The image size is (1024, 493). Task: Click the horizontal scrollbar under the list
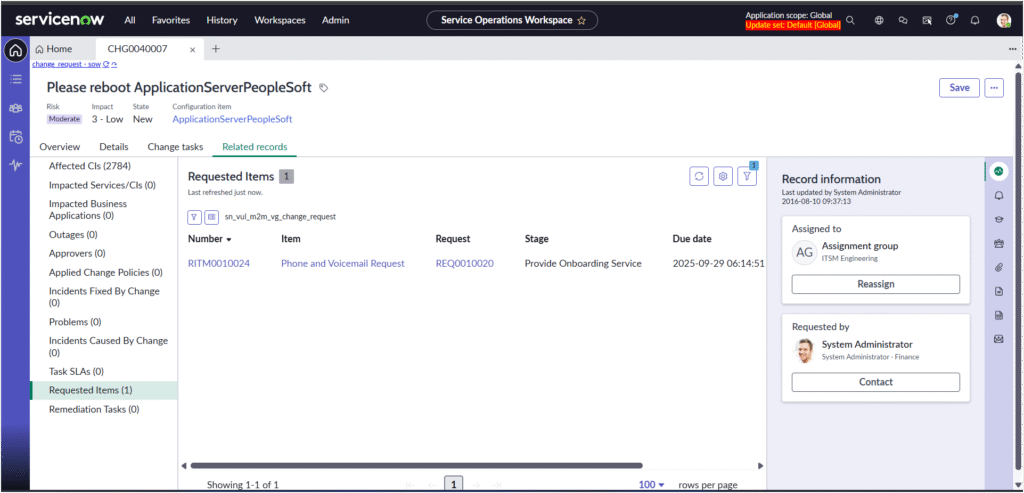point(416,465)
